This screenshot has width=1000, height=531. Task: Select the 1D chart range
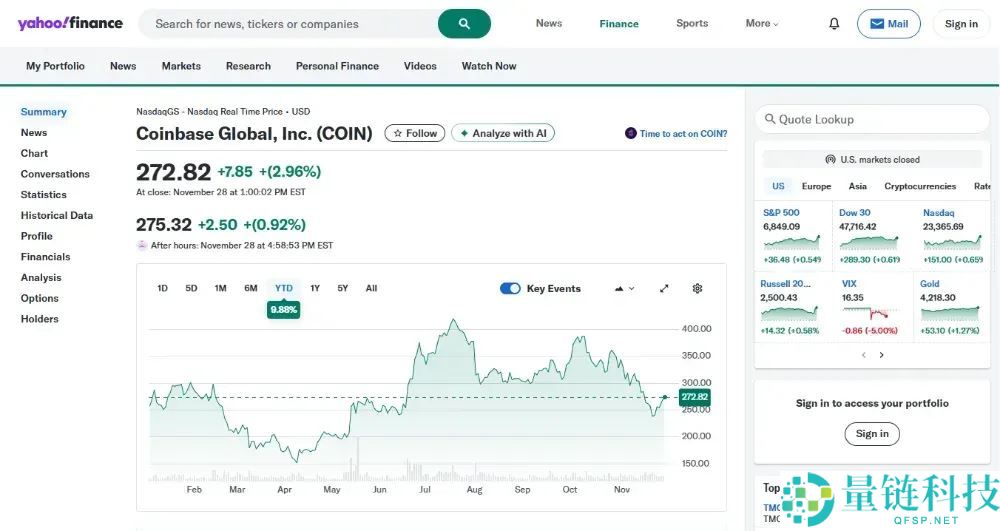(163, 288)
